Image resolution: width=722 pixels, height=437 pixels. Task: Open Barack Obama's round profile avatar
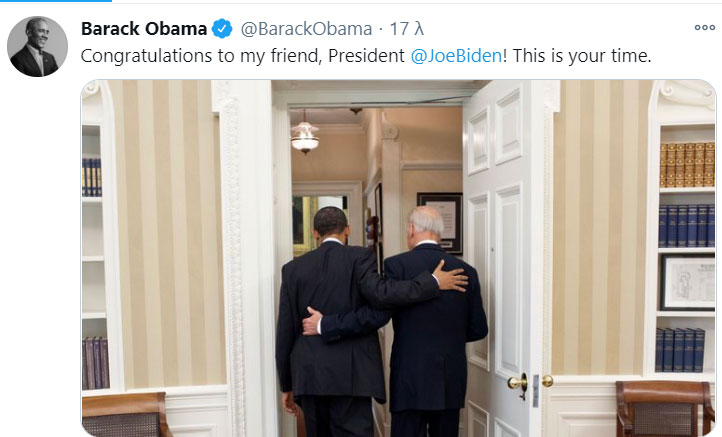[37, 47]
